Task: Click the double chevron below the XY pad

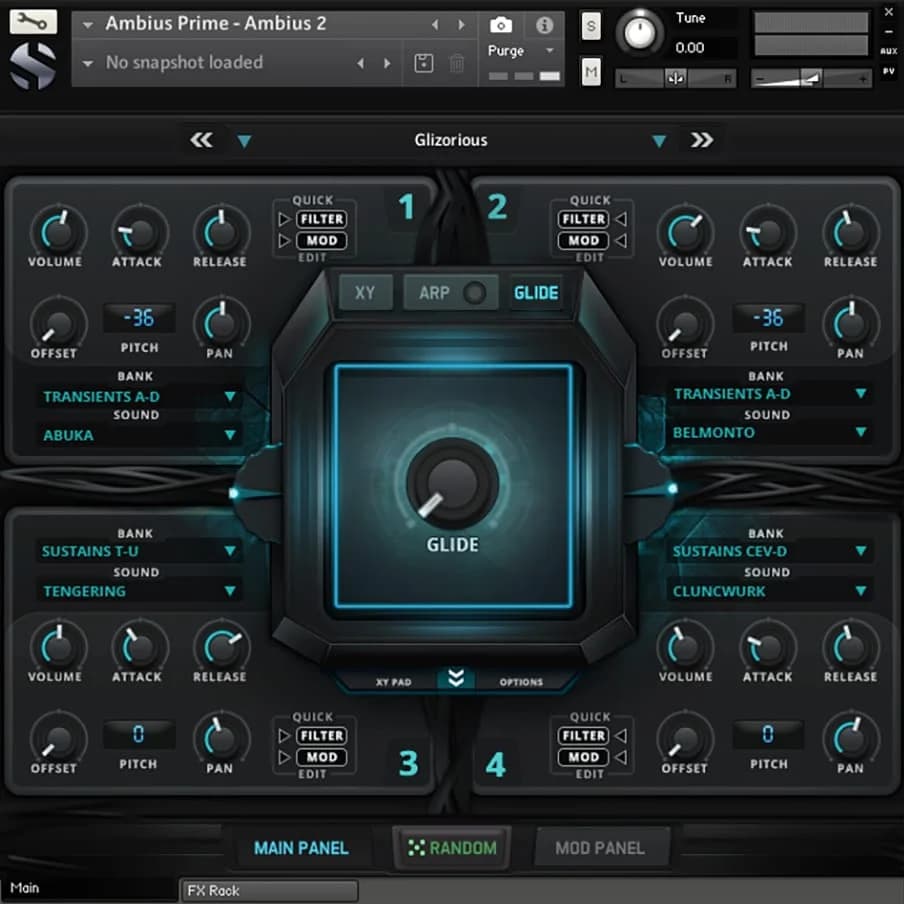Action: click(456, 679)
